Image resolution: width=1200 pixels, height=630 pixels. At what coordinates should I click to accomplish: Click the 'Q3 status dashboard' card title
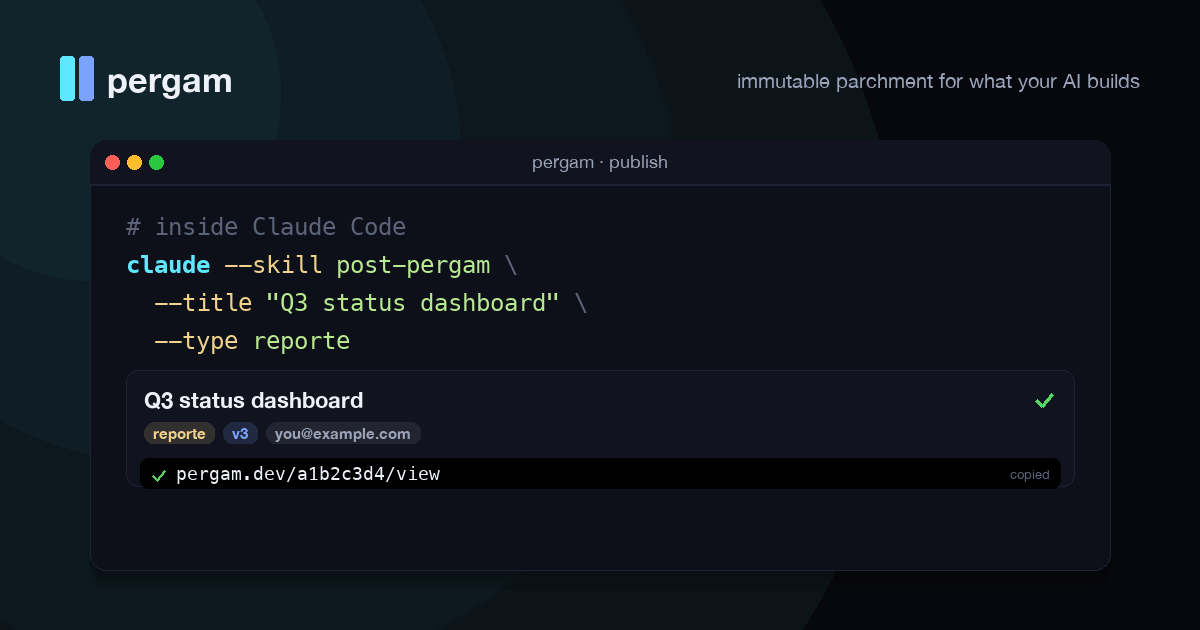[254, 400]
